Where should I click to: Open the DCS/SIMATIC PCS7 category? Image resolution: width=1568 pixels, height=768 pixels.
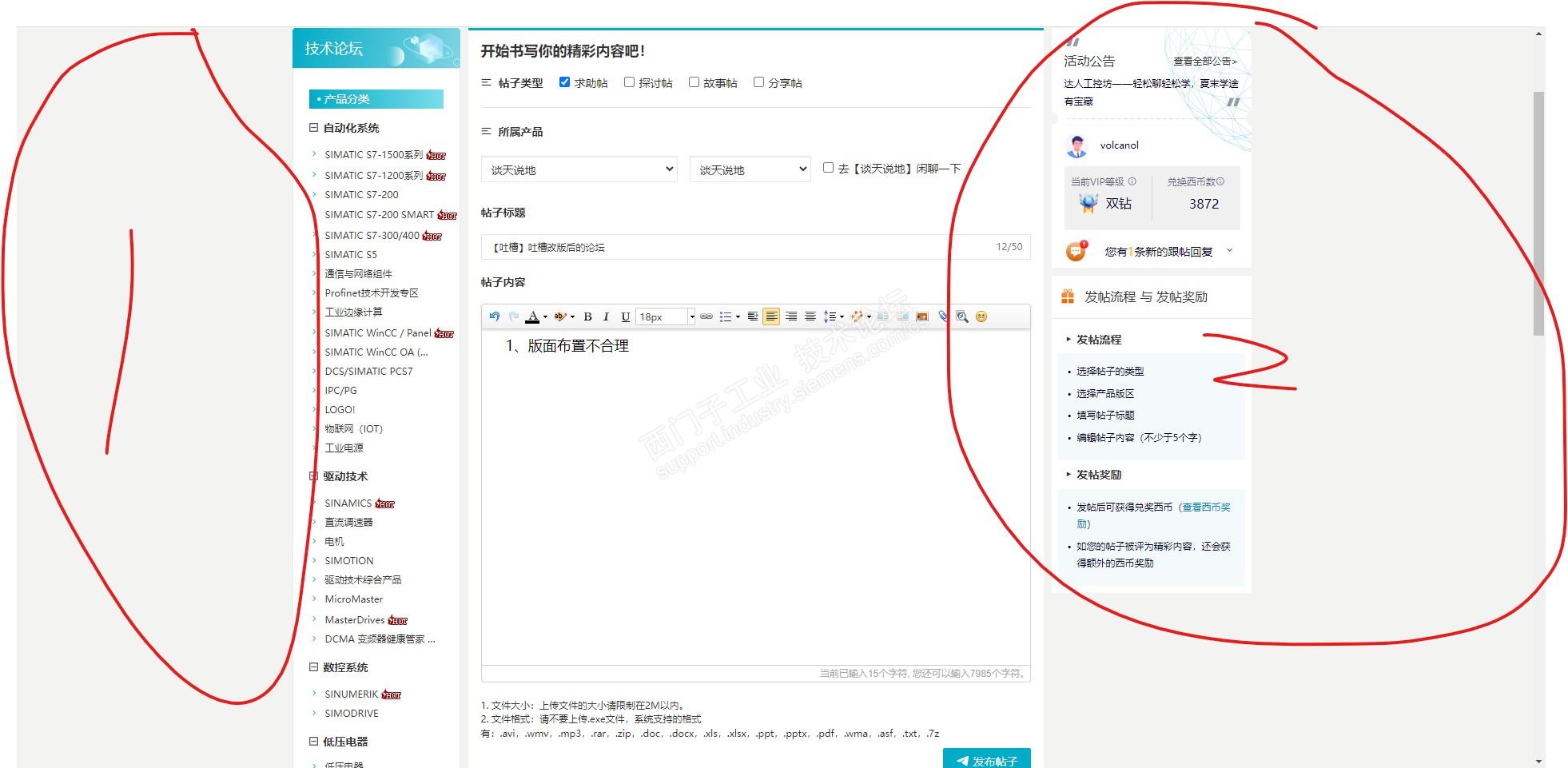coord(368,371)
